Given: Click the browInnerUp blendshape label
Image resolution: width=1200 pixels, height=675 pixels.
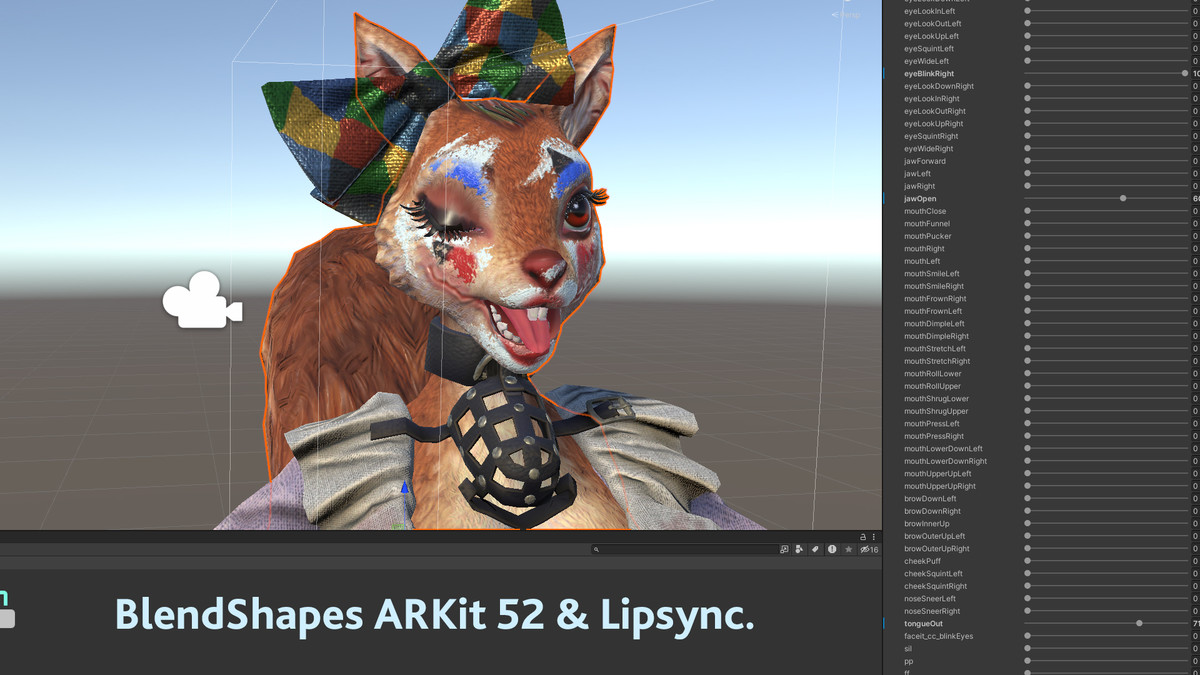Looking at the screenshot, I should click(927, 524).
